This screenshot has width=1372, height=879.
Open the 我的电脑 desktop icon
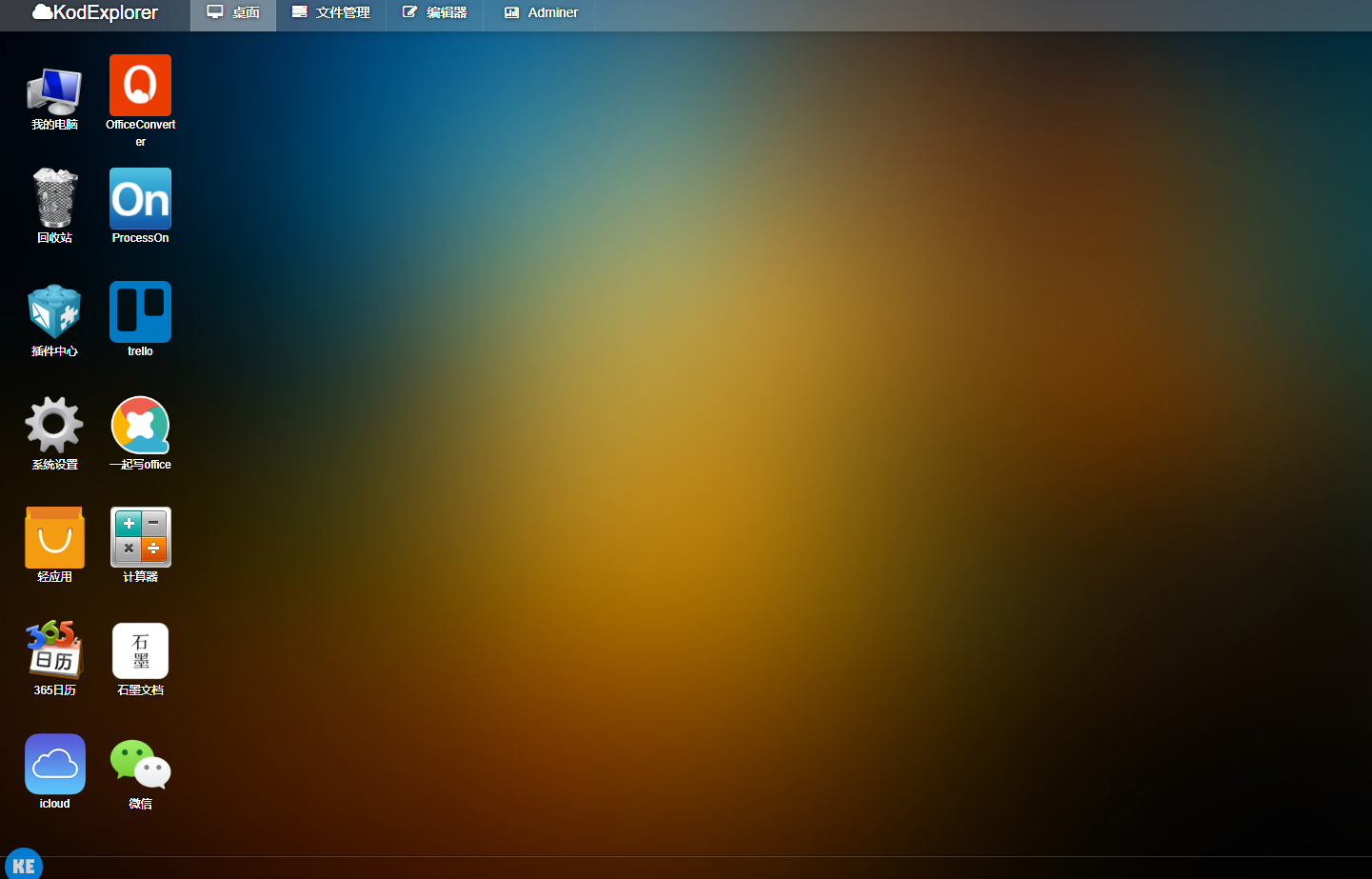54,91
